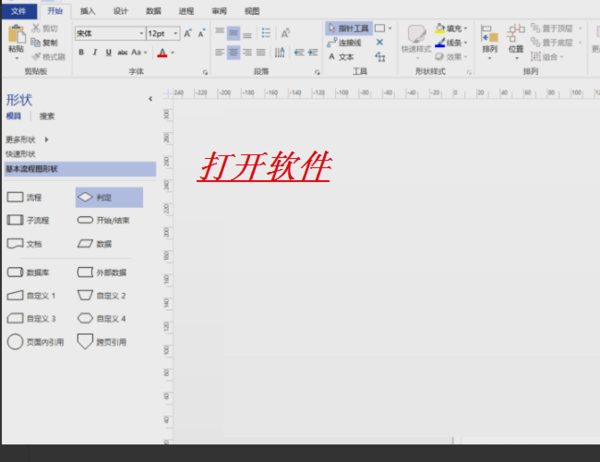Toggle Italic formatting

click(x=95, y=52)
